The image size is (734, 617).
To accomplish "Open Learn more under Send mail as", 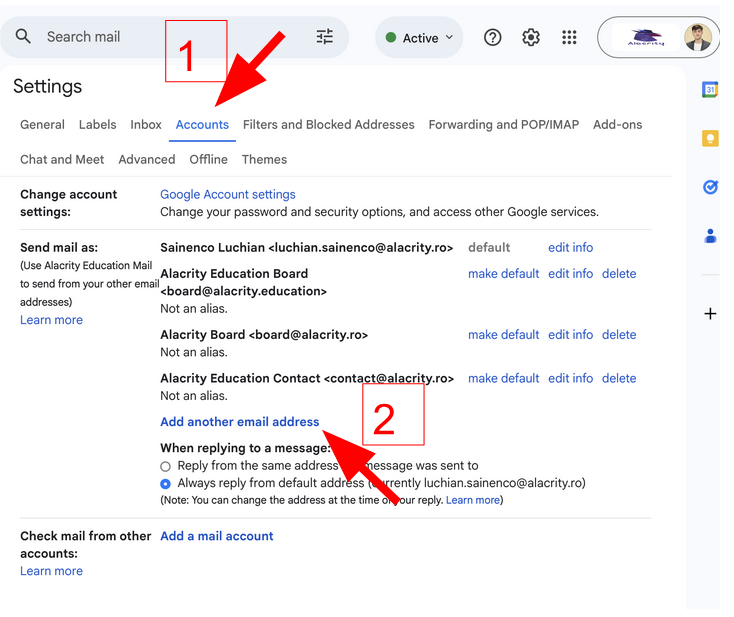I will click(x=51, y=320).
